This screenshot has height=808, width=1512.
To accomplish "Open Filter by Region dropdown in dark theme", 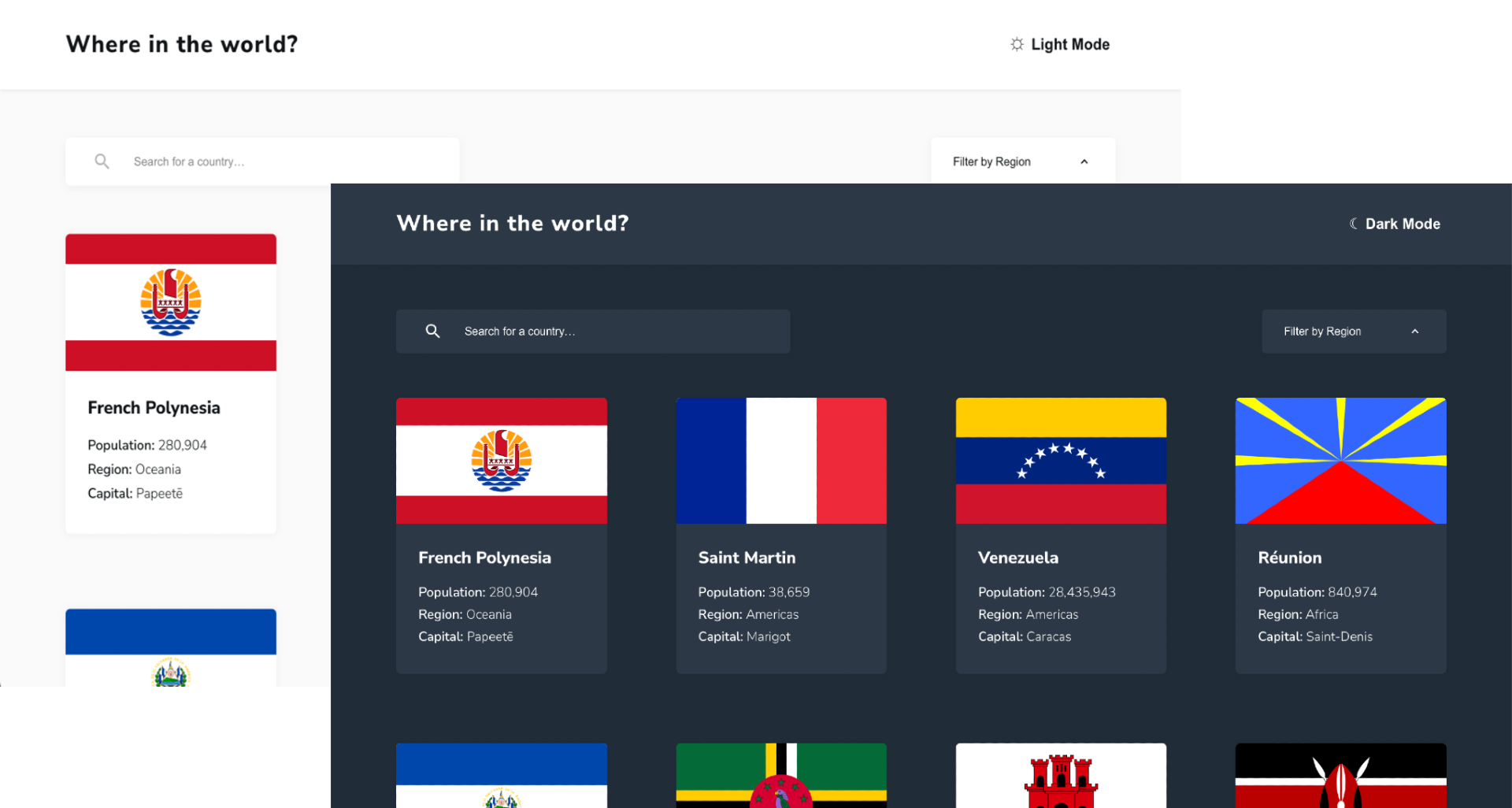I will tap(1354, 331).
